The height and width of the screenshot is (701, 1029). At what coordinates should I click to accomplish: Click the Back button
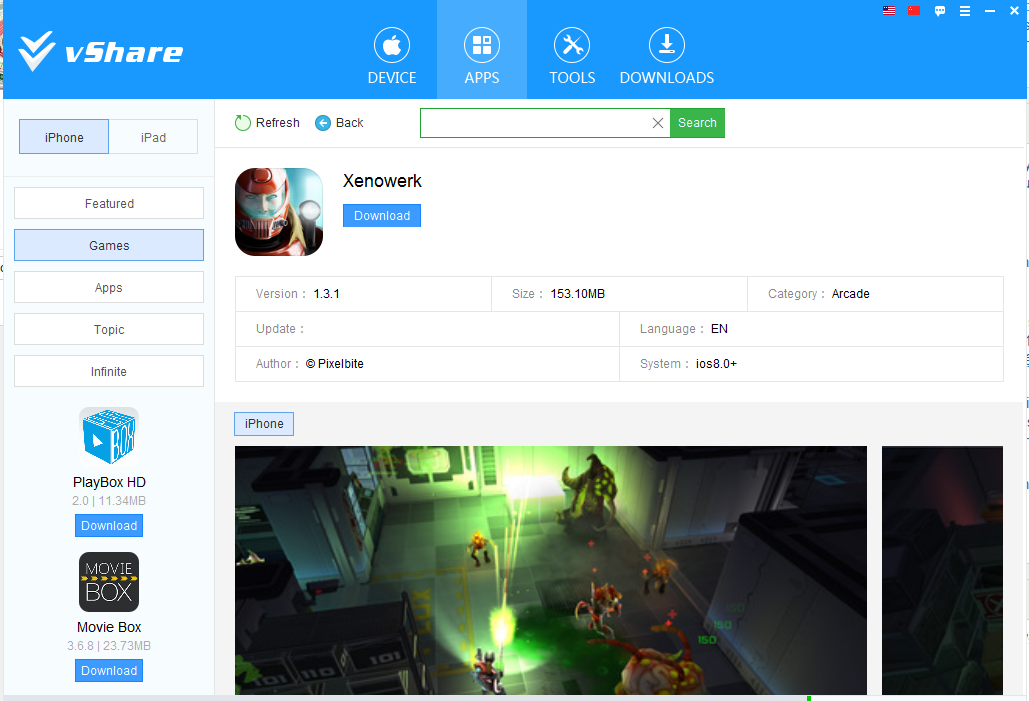click(339, 123)
